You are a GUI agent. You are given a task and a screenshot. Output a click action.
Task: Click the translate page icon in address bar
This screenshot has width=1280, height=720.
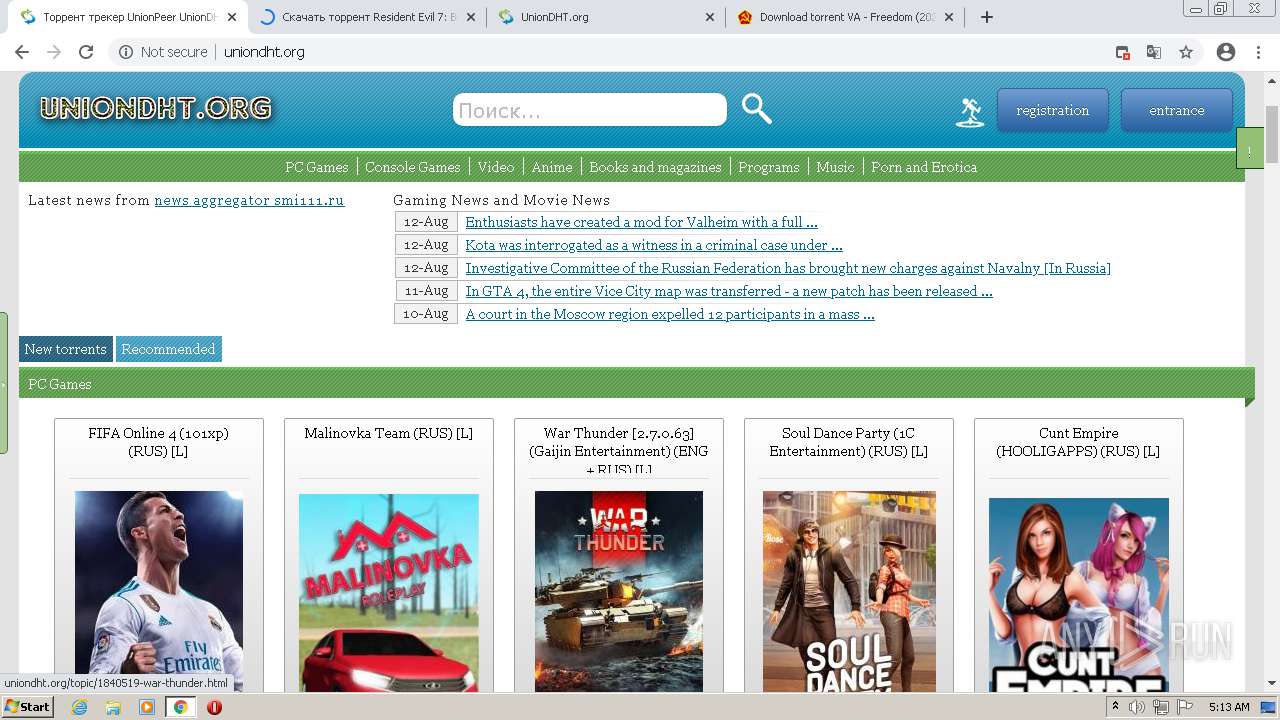(1154, 52)
